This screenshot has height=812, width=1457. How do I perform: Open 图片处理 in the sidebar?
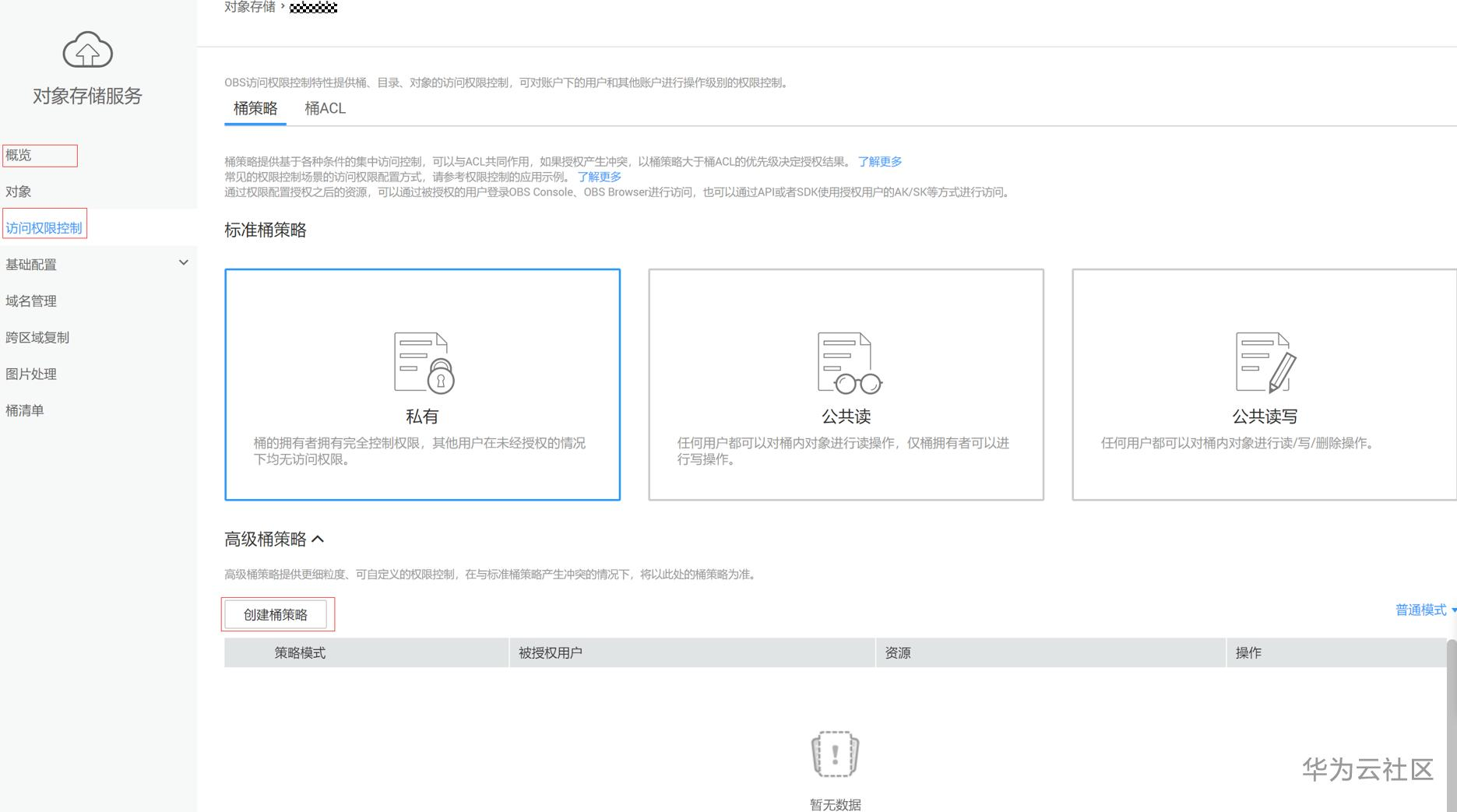(x=31, y=374)
